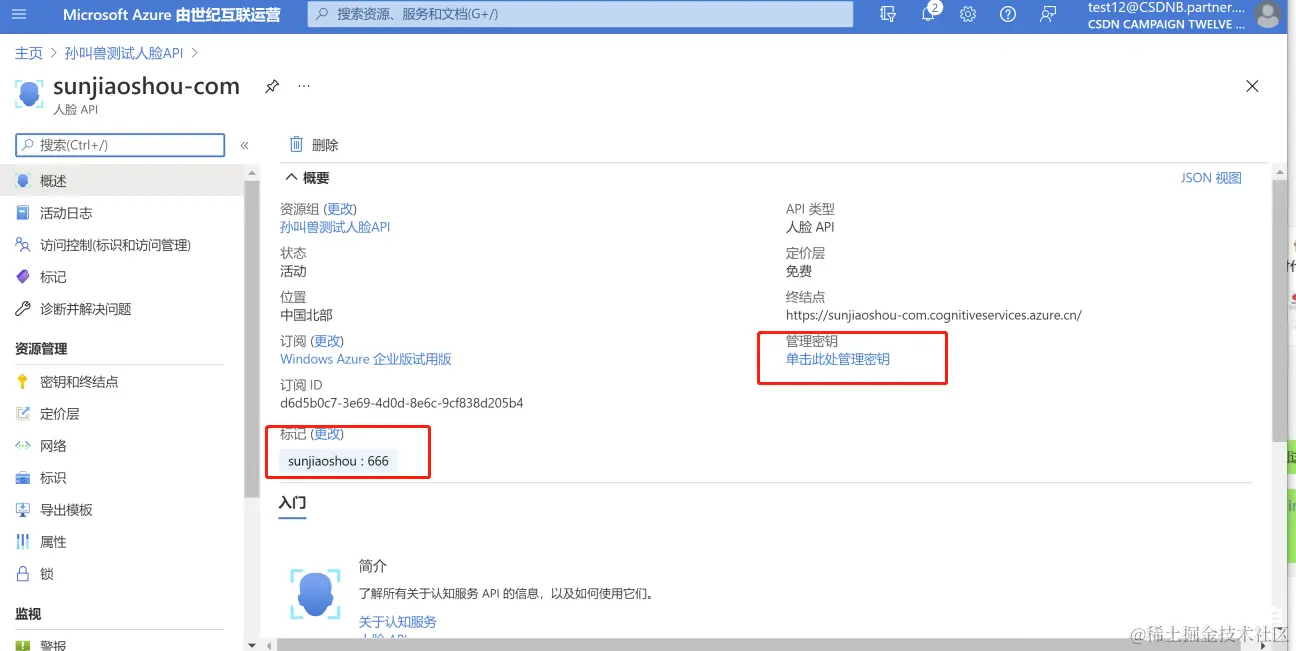This screenshot has width=1296, height=651.
Task: Focus the sidebar 搜索(Ctrl+/) box
Action: [x=120, y=145]
